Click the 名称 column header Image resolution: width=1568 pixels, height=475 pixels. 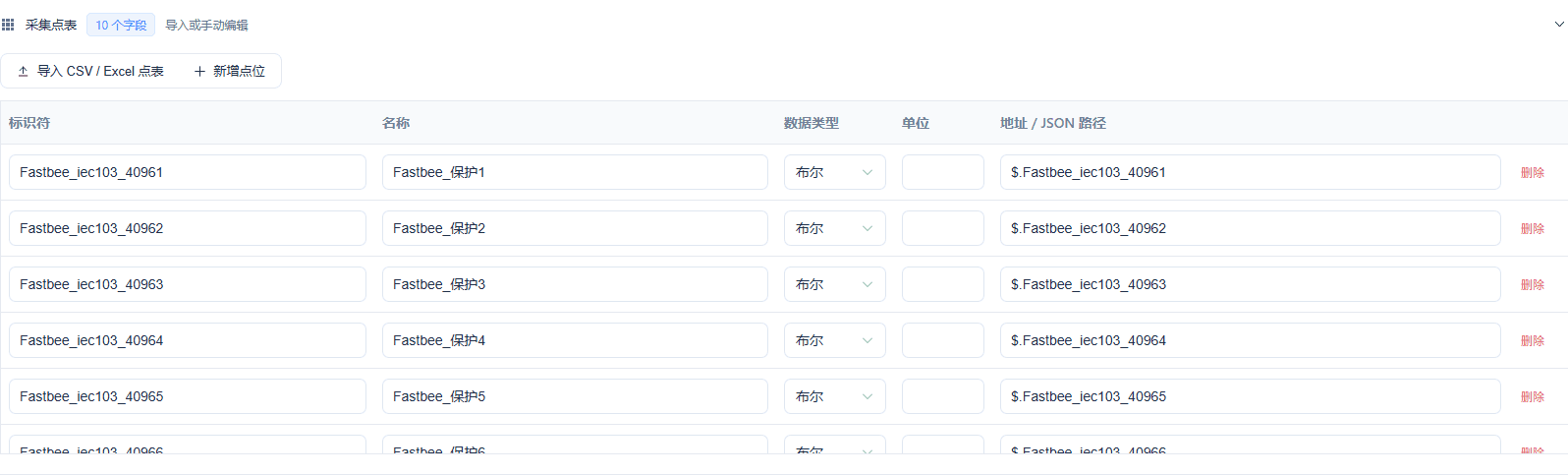click(x=396, y=123)
